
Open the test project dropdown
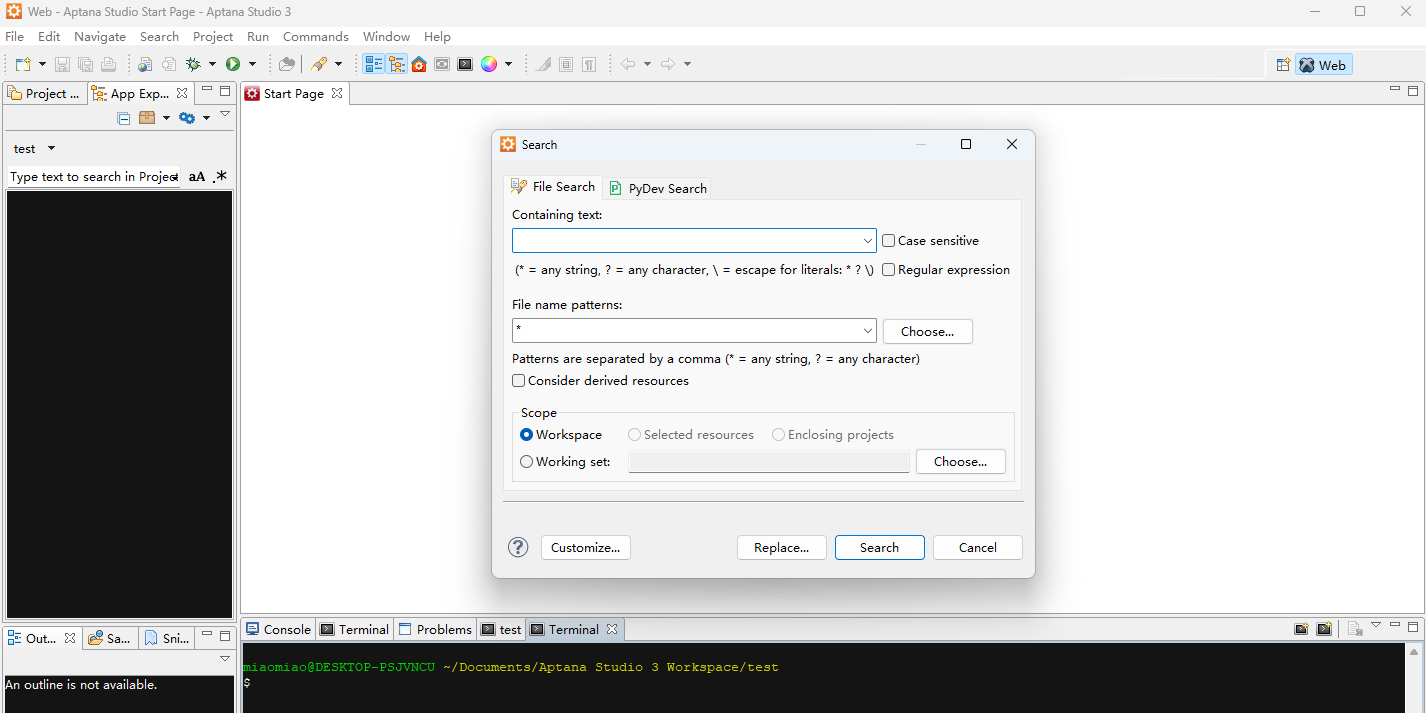[51, 149]
